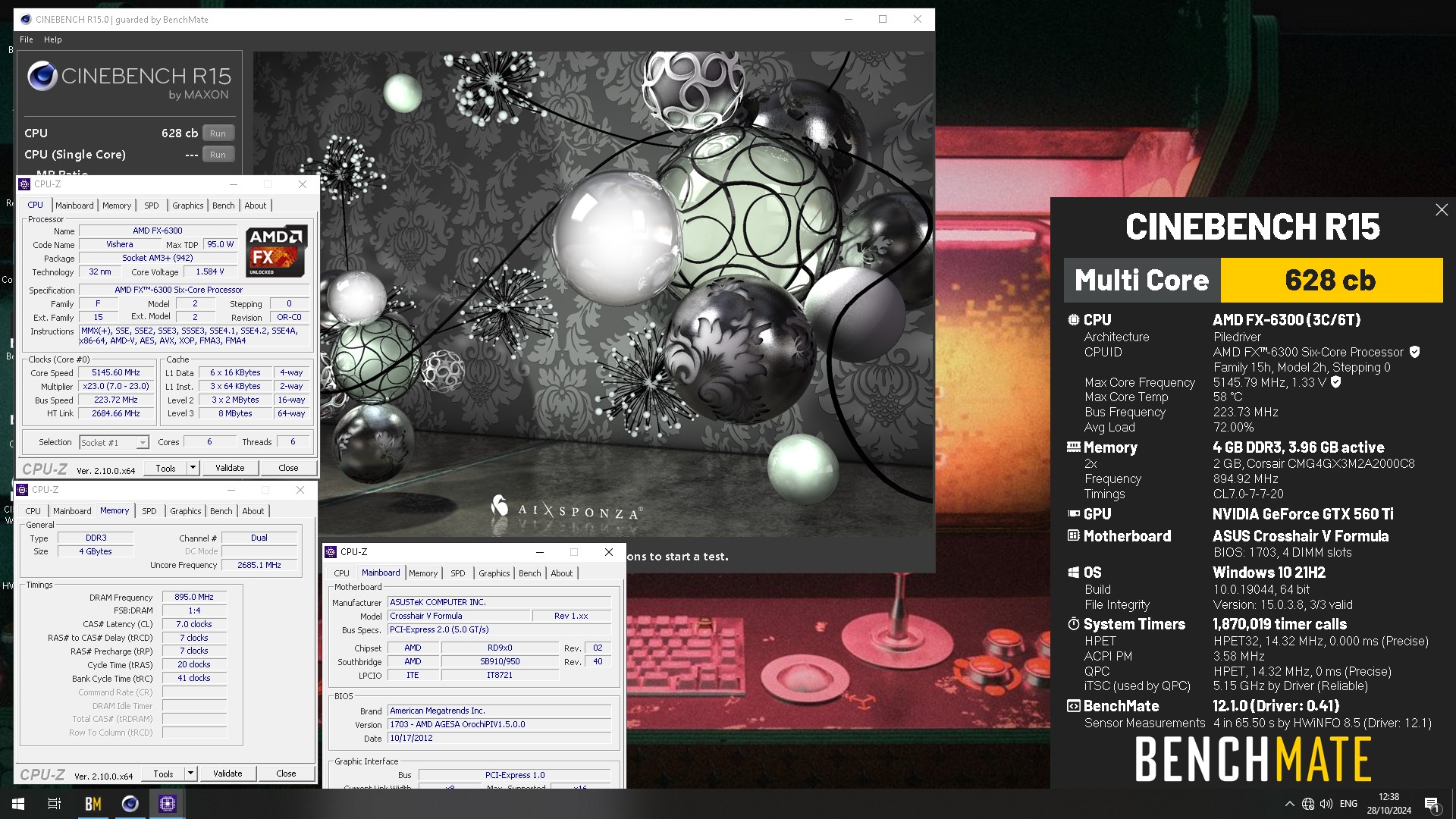Click Motherboard icon in BenchMate panel

pos(1074,536)
